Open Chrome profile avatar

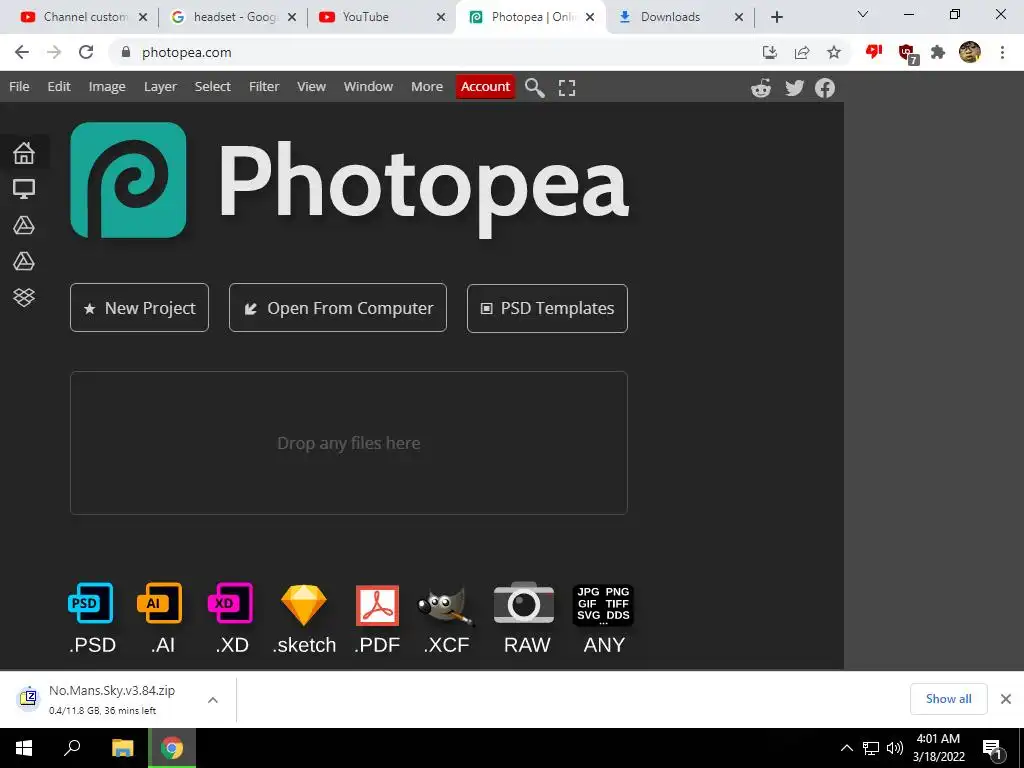coord(970,52)
